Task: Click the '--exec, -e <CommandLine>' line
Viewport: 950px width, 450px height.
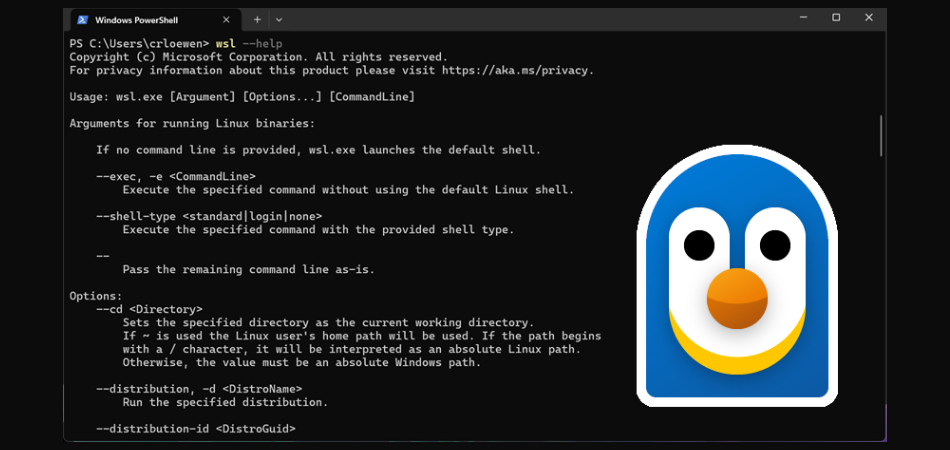Action: 176,176
